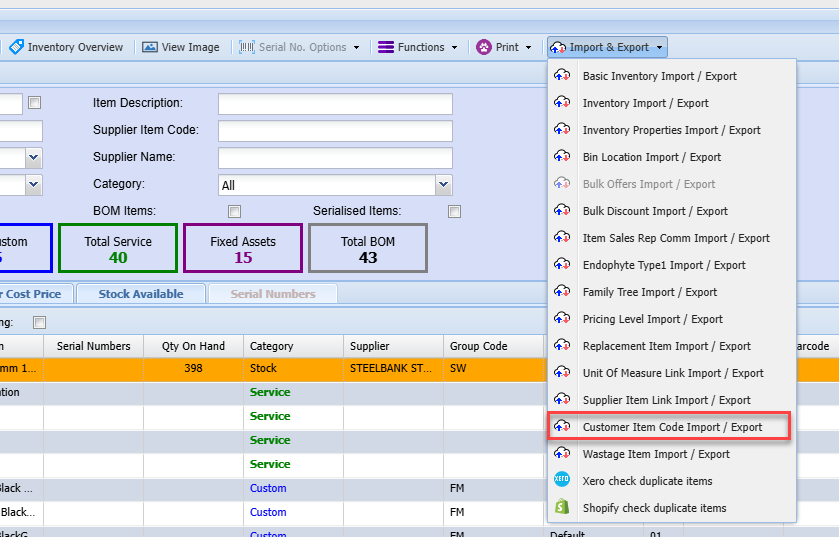This screenshot has height=537, width=839.
Task: Click the Fixed Assets 15 tile
Action: pos(243,248)
